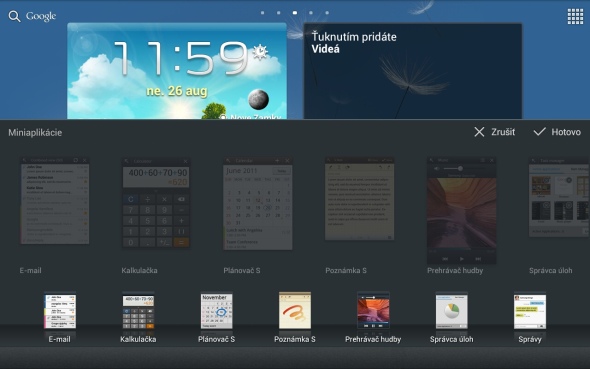
Task: Open the apps grid icon
Action: click(x=575, y=16)
